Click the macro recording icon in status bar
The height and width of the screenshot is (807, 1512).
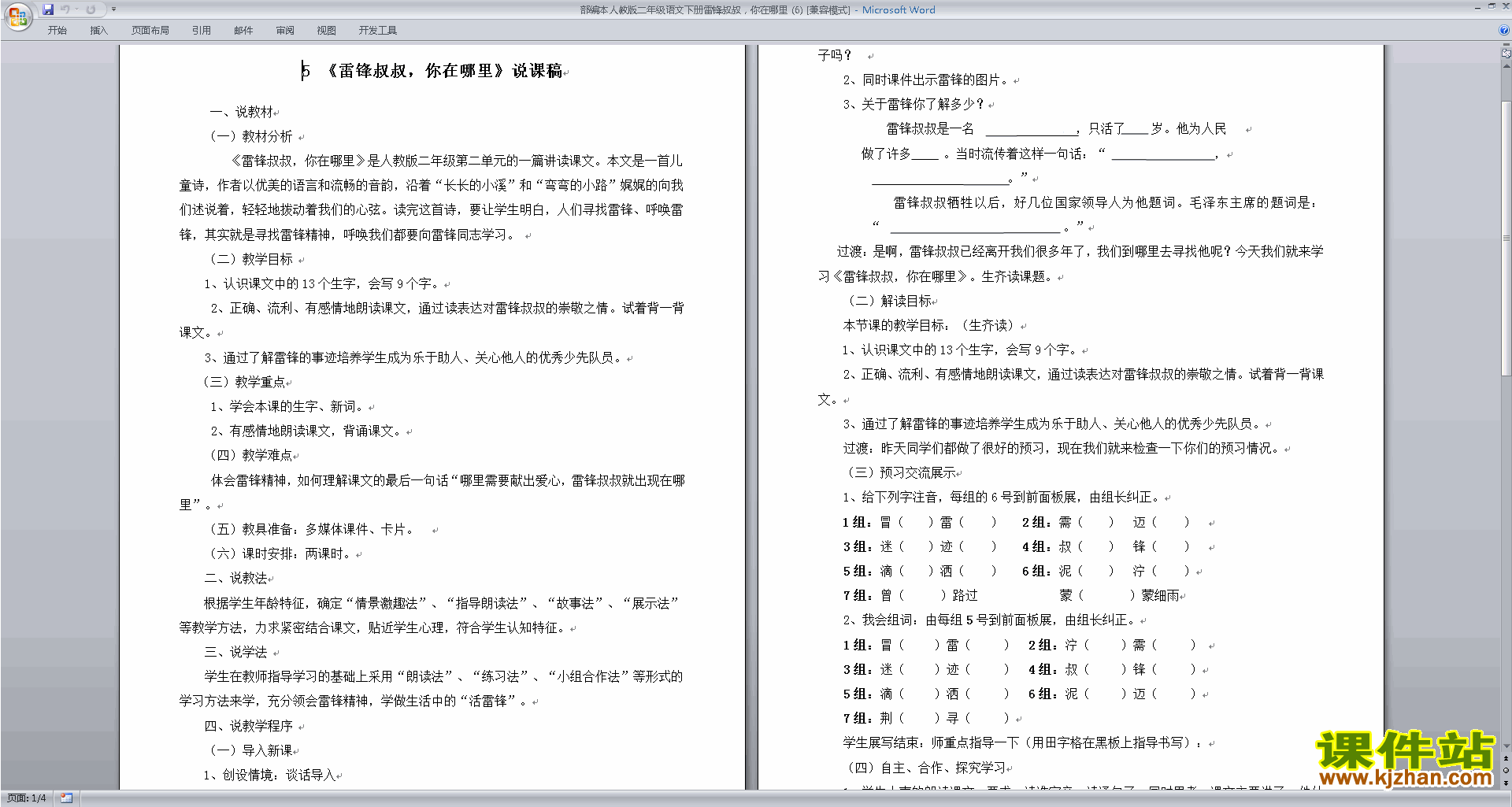click(x=66, y=798)
